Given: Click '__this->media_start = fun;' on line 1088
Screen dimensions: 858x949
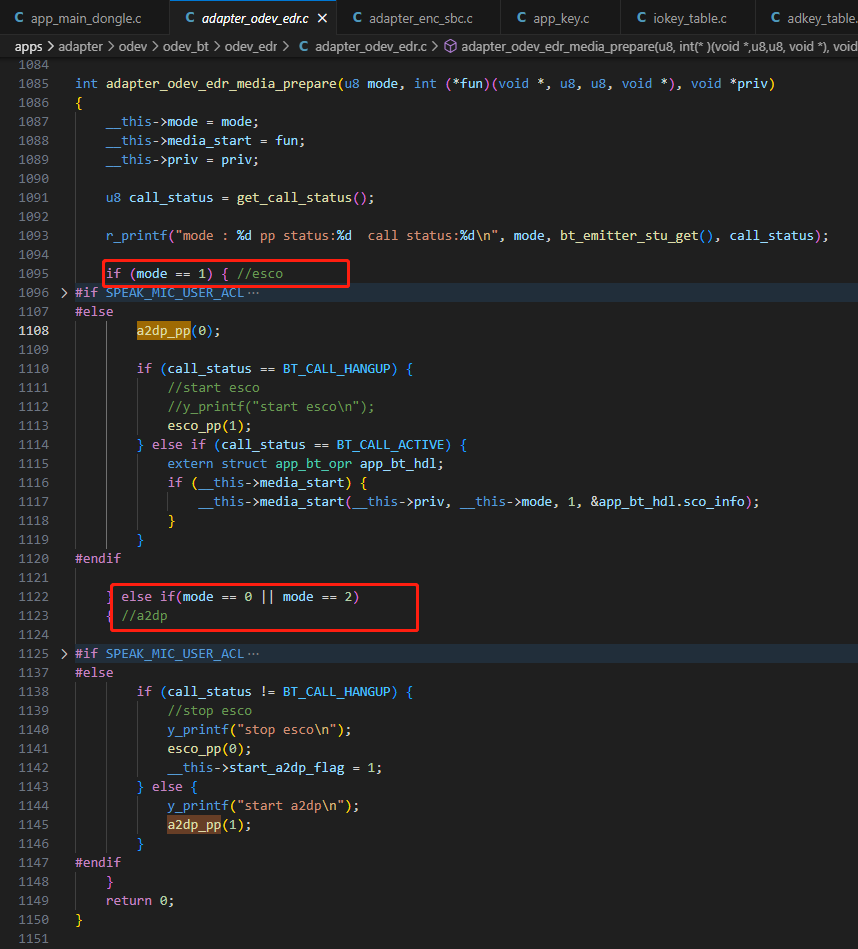Looking at the screenshot, I should (x=206, y=141).
